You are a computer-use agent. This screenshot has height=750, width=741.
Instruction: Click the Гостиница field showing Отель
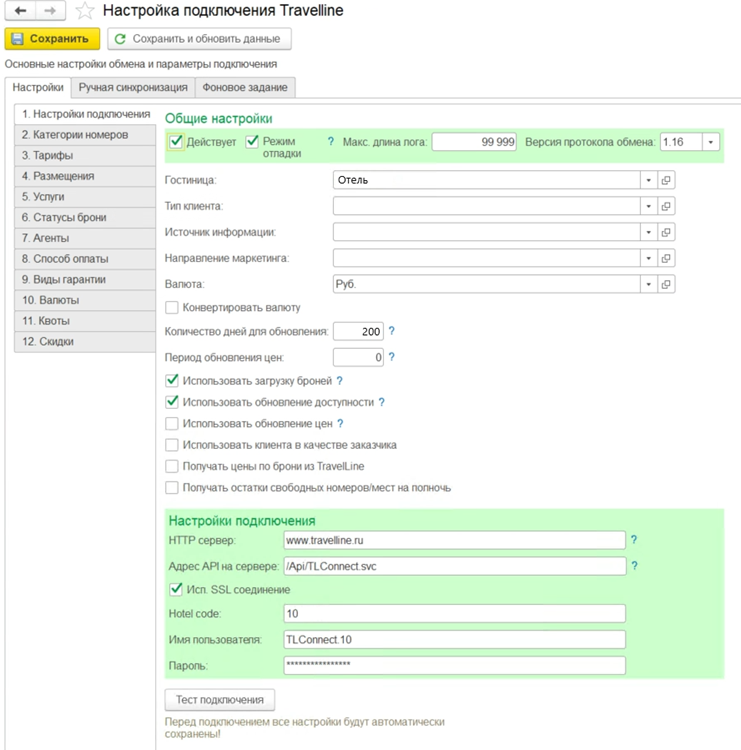(x=487, y=180)
